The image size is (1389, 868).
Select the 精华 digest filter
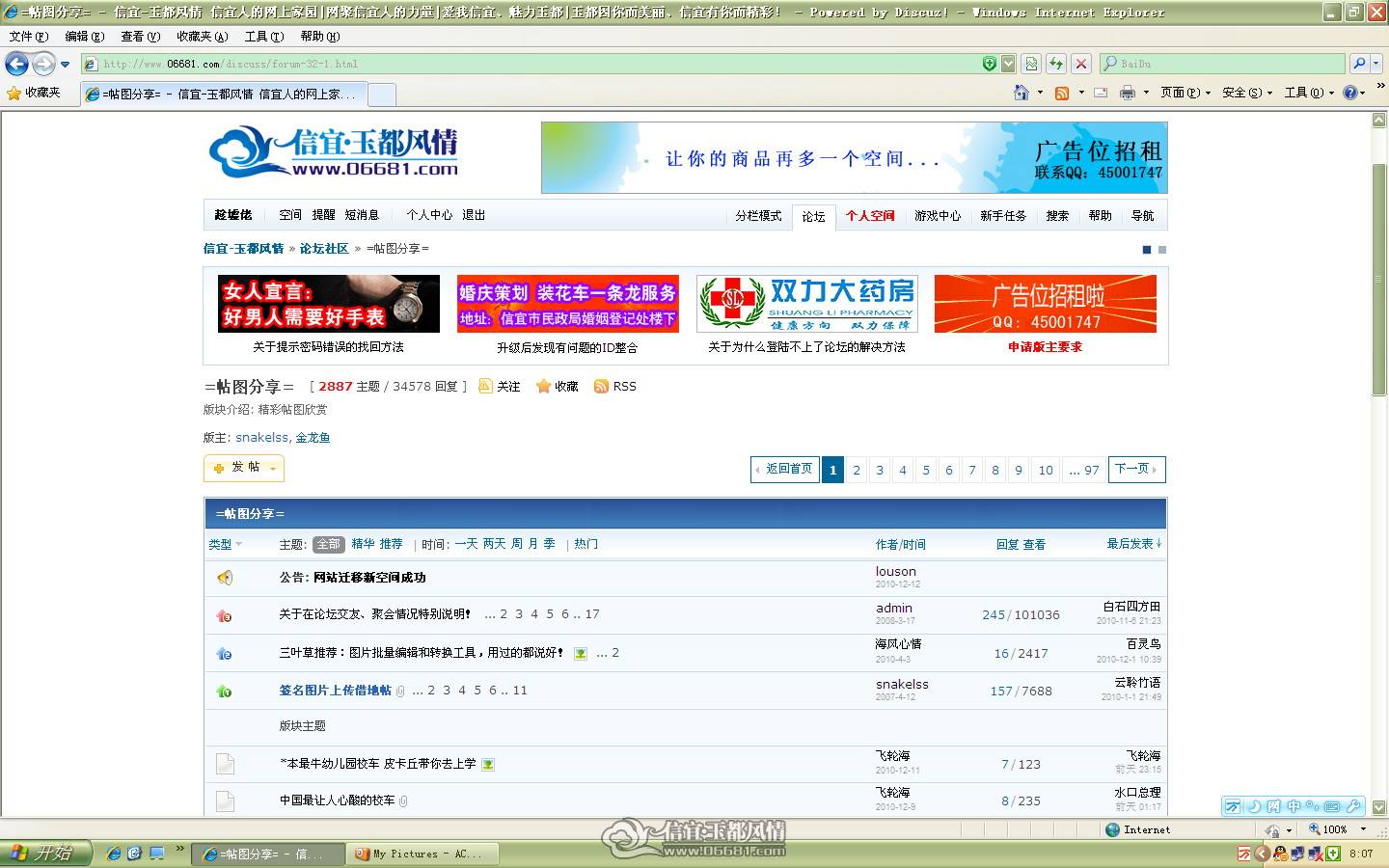click(363, 544)
